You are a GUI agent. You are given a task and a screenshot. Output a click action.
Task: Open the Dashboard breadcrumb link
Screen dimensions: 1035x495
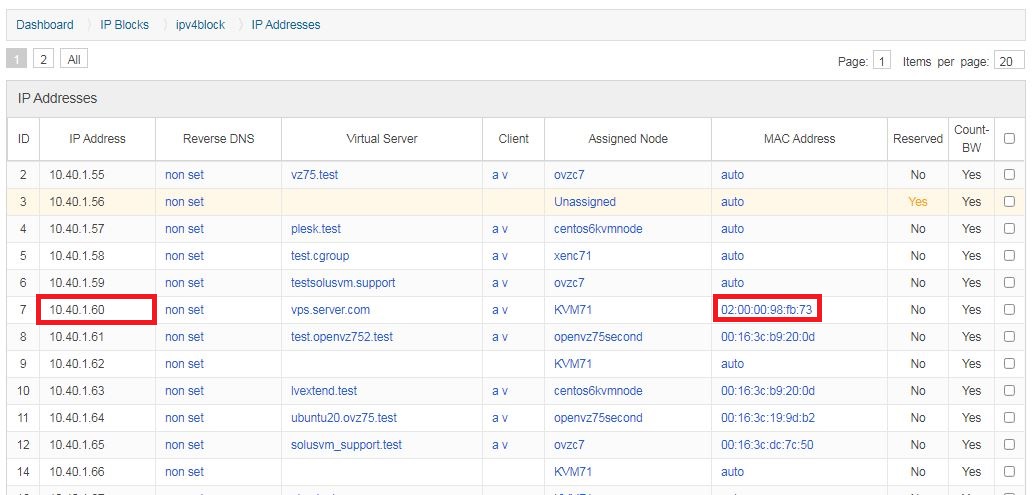[x=45, y=25]
